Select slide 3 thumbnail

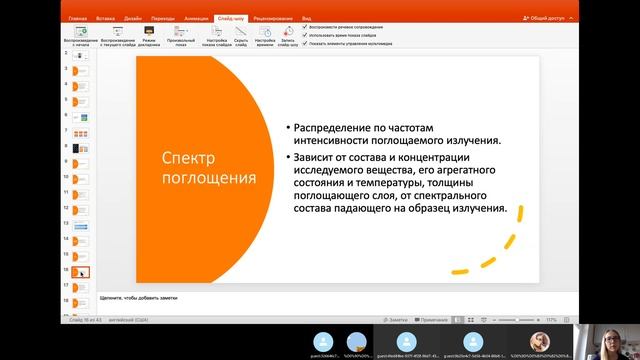tap(80, 71)
